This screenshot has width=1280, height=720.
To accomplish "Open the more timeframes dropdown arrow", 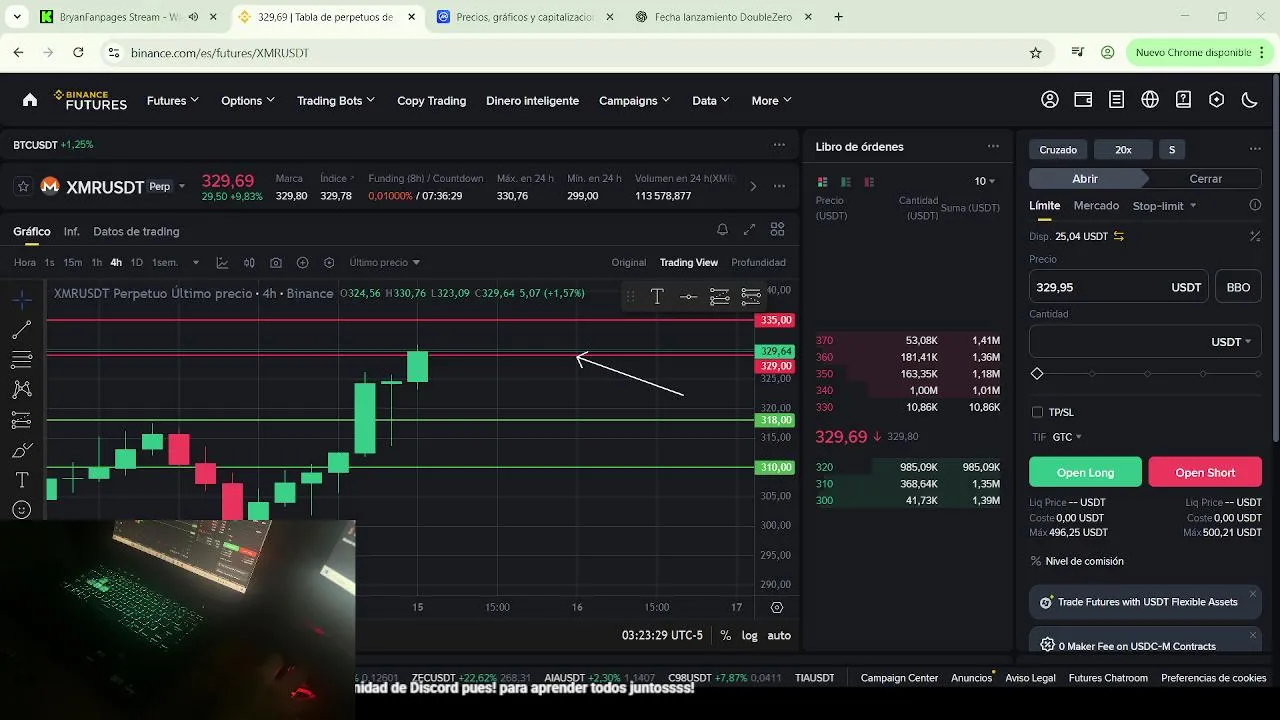I will point(196,262).
